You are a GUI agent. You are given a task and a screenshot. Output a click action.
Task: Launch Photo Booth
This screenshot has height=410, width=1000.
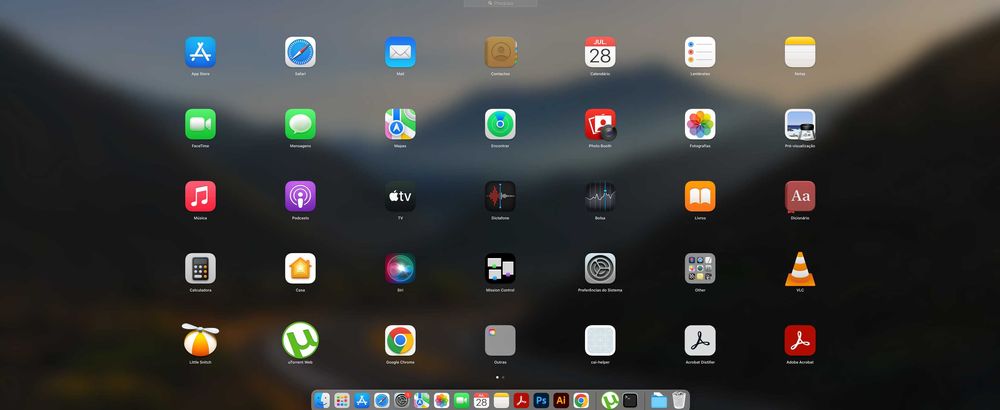coord(600,124)
